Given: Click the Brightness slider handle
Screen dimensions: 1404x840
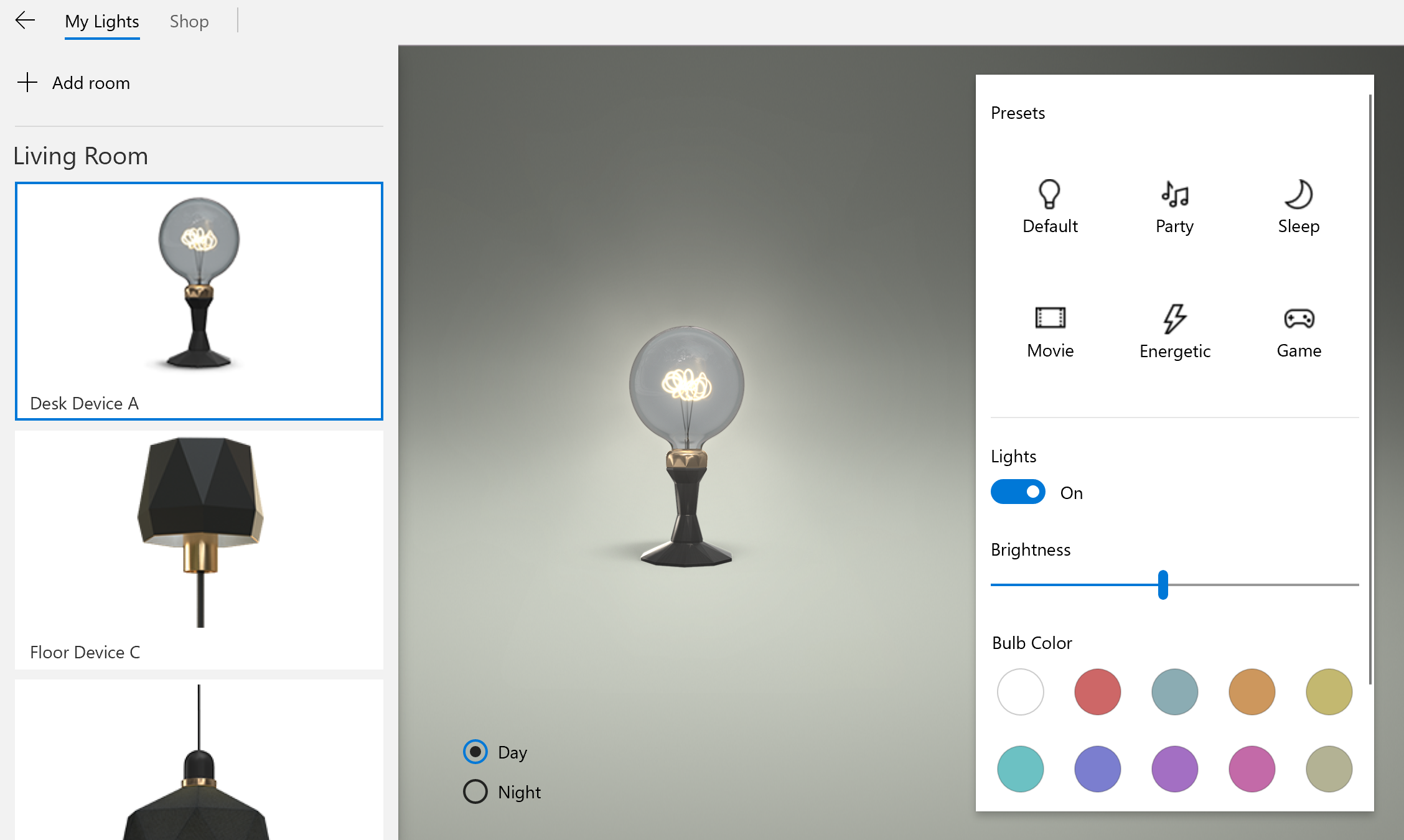Looking at the screenshot, I should 1163,584.
